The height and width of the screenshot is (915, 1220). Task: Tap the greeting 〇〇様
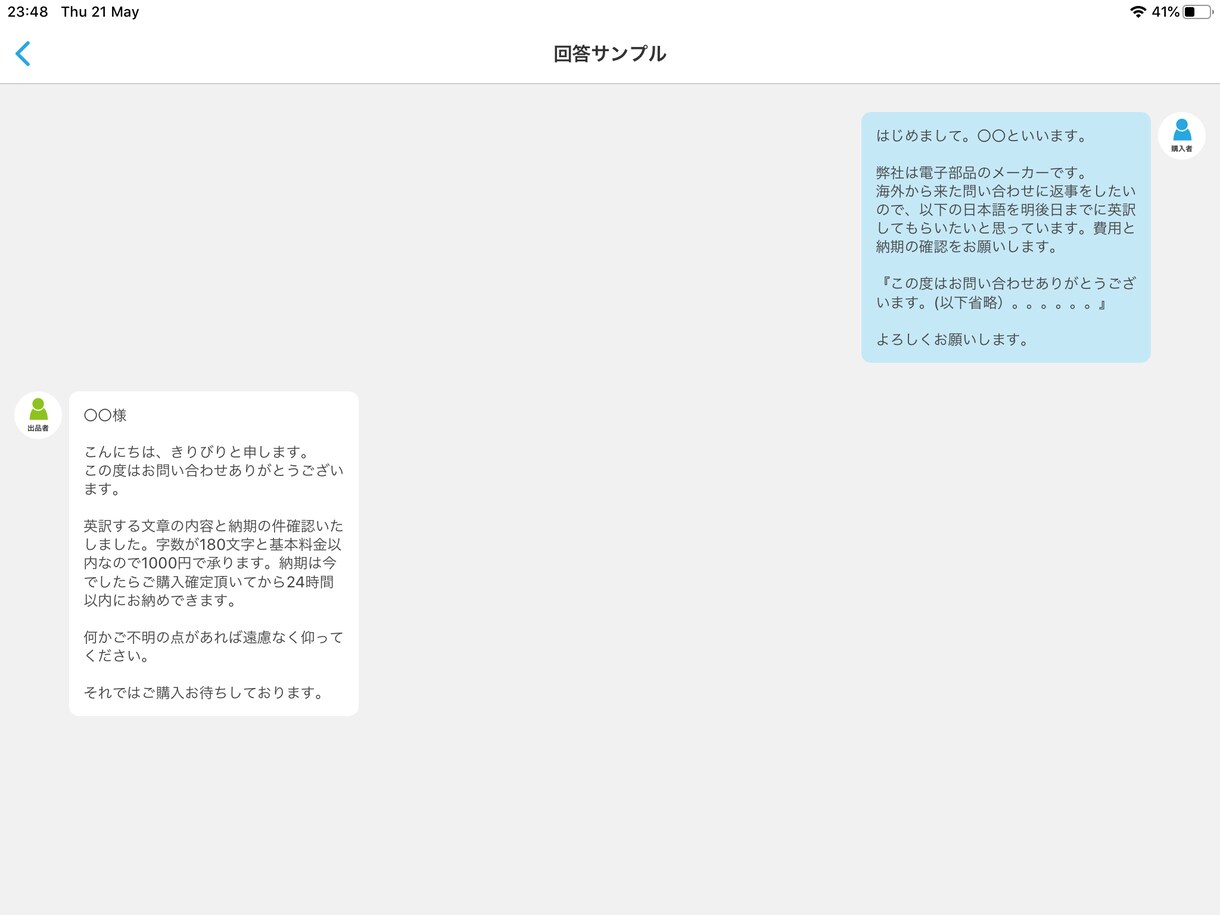[105, 415]
